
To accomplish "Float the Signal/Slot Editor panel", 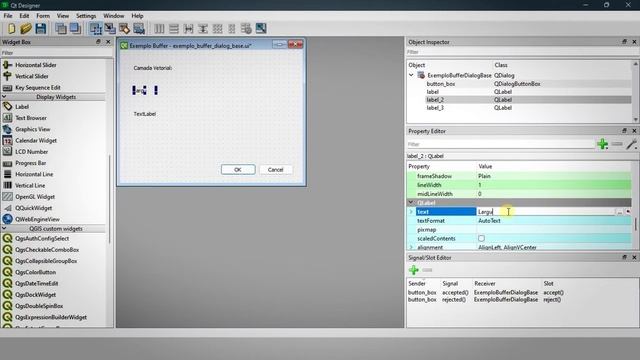I will [624, 257].
